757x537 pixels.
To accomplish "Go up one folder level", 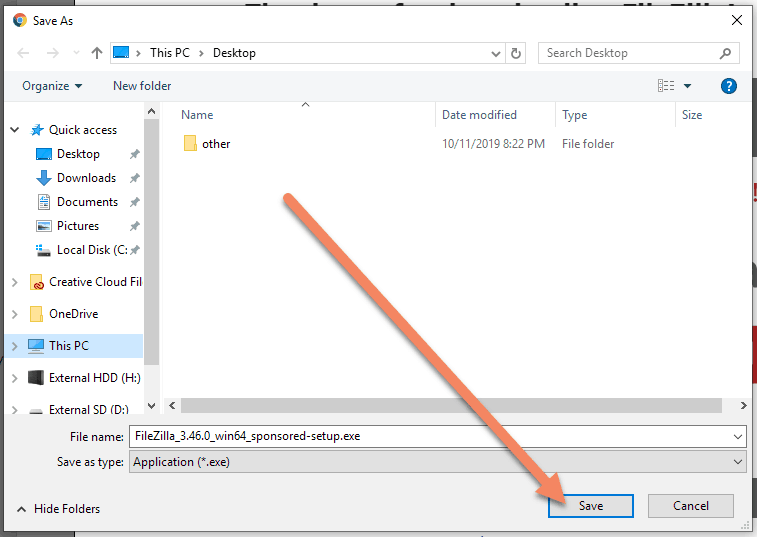I will tap(97, 53).
